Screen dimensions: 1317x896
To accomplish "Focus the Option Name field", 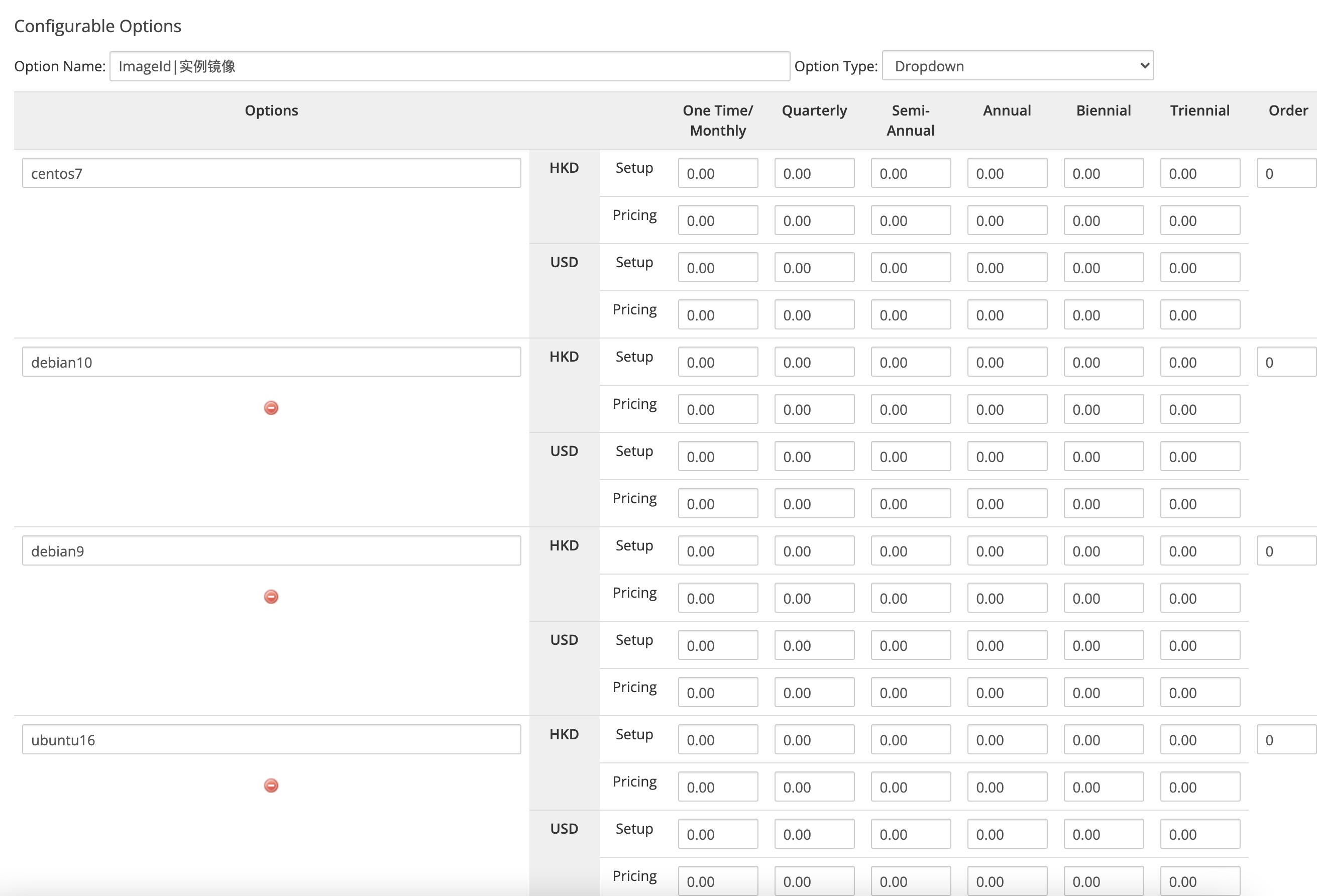I will click(450, 66).
